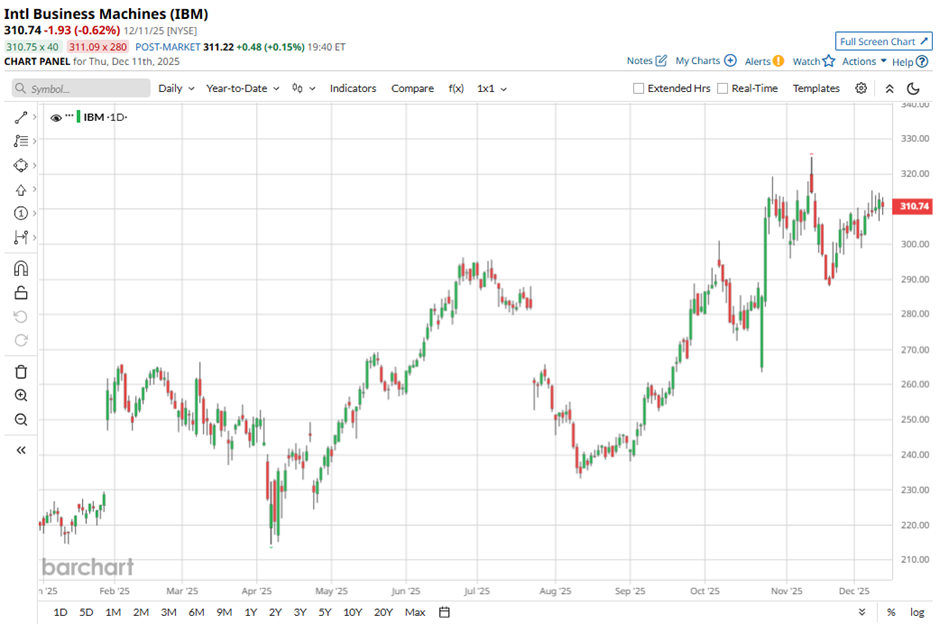Open the 1x1 layout dropdown

tap(491, 88)
